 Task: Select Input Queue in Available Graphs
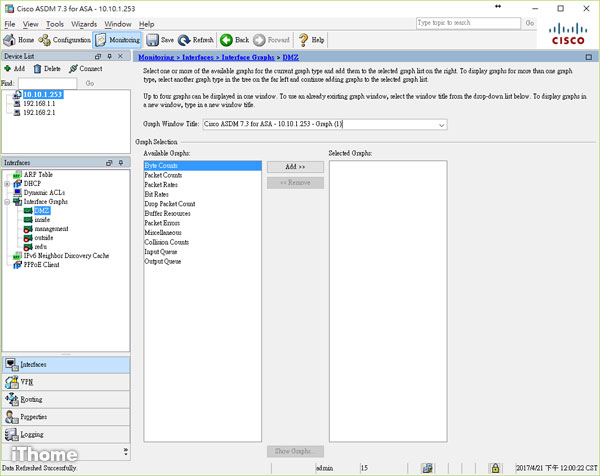pyautogui.click(x=202, y=252)
